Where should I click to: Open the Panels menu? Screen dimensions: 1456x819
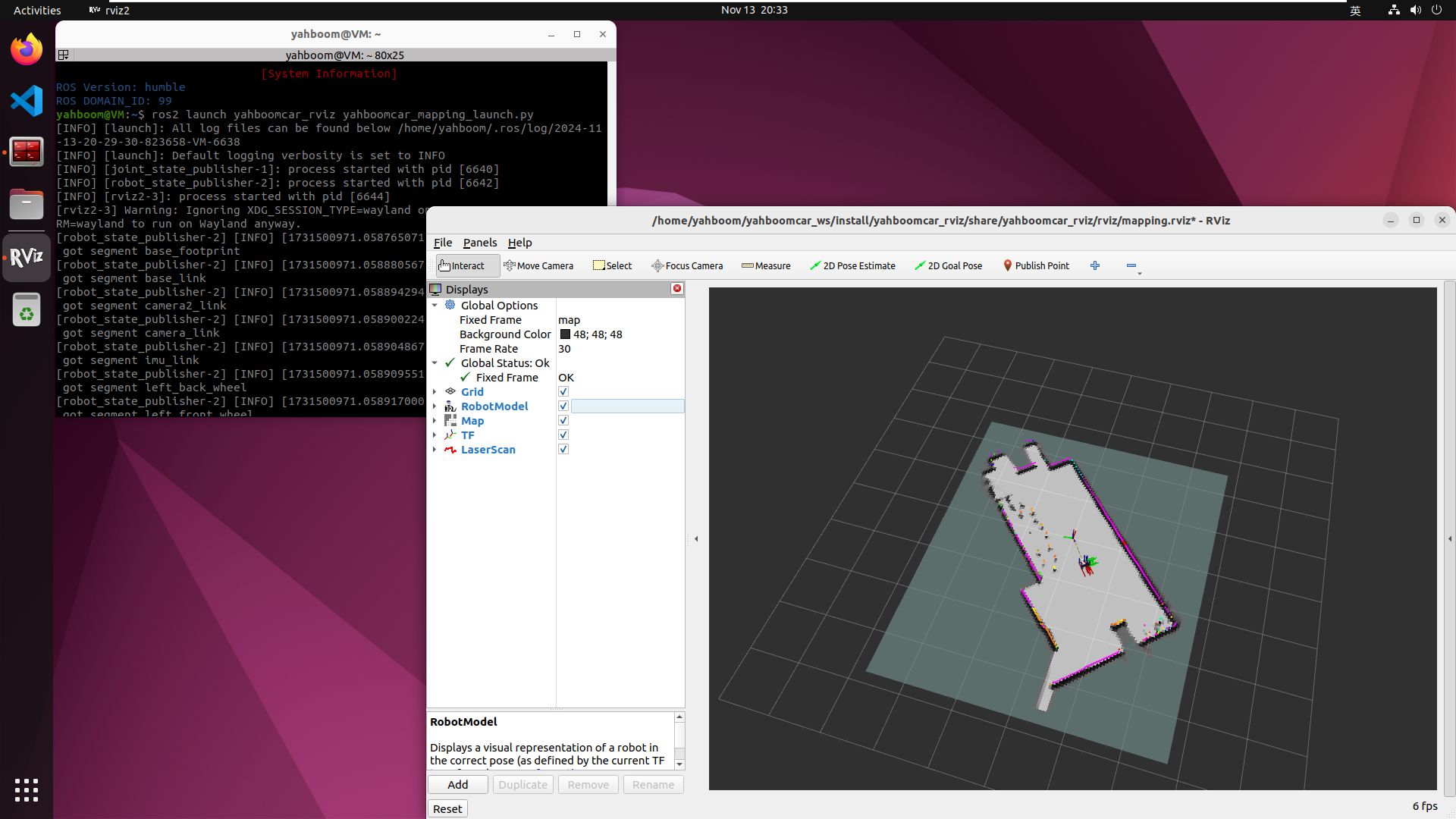(480, 243)
